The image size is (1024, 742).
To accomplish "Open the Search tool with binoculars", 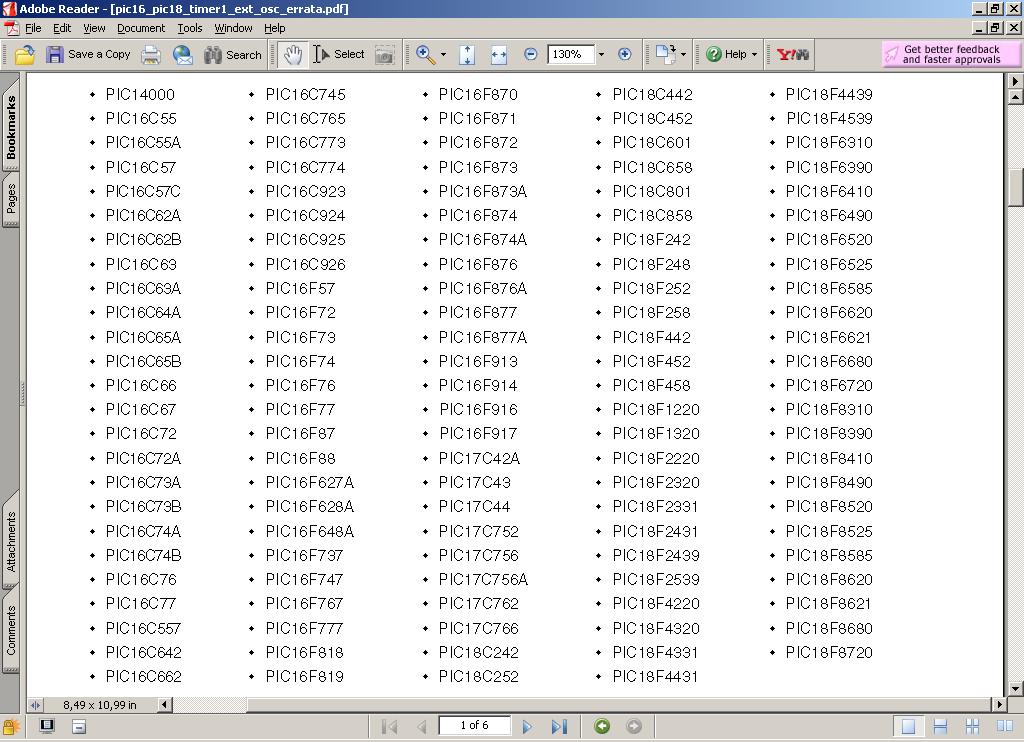I will pyautogui.click(x=232, y=55).
